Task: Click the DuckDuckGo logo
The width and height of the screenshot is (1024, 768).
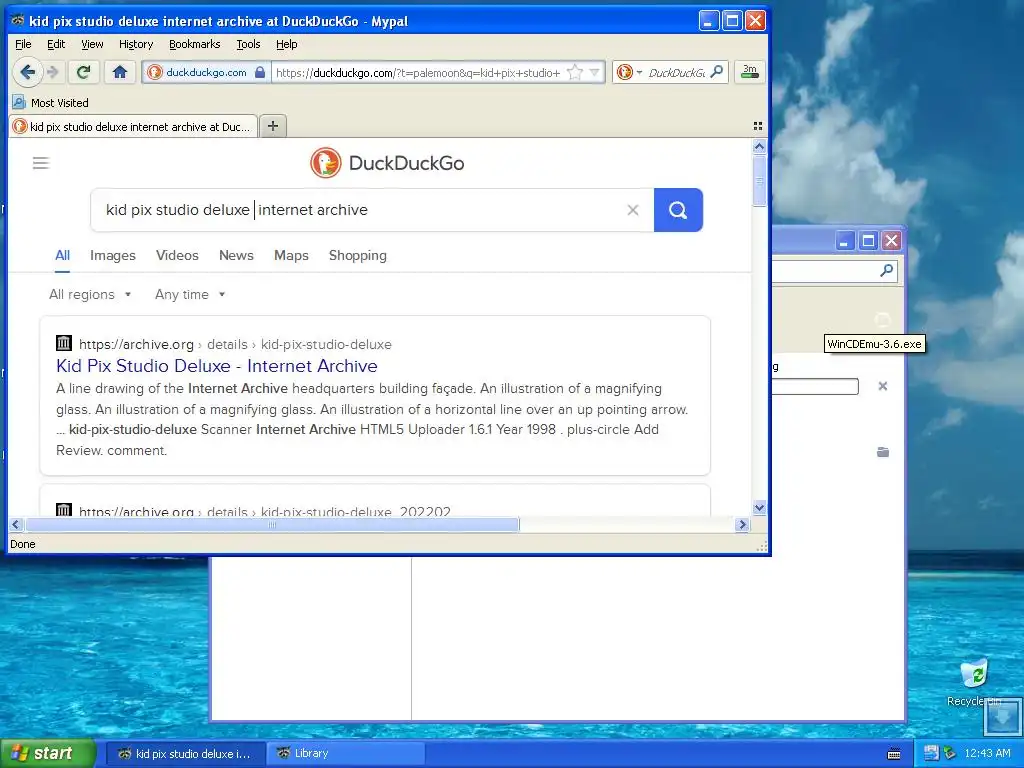Action: [387, 163]
